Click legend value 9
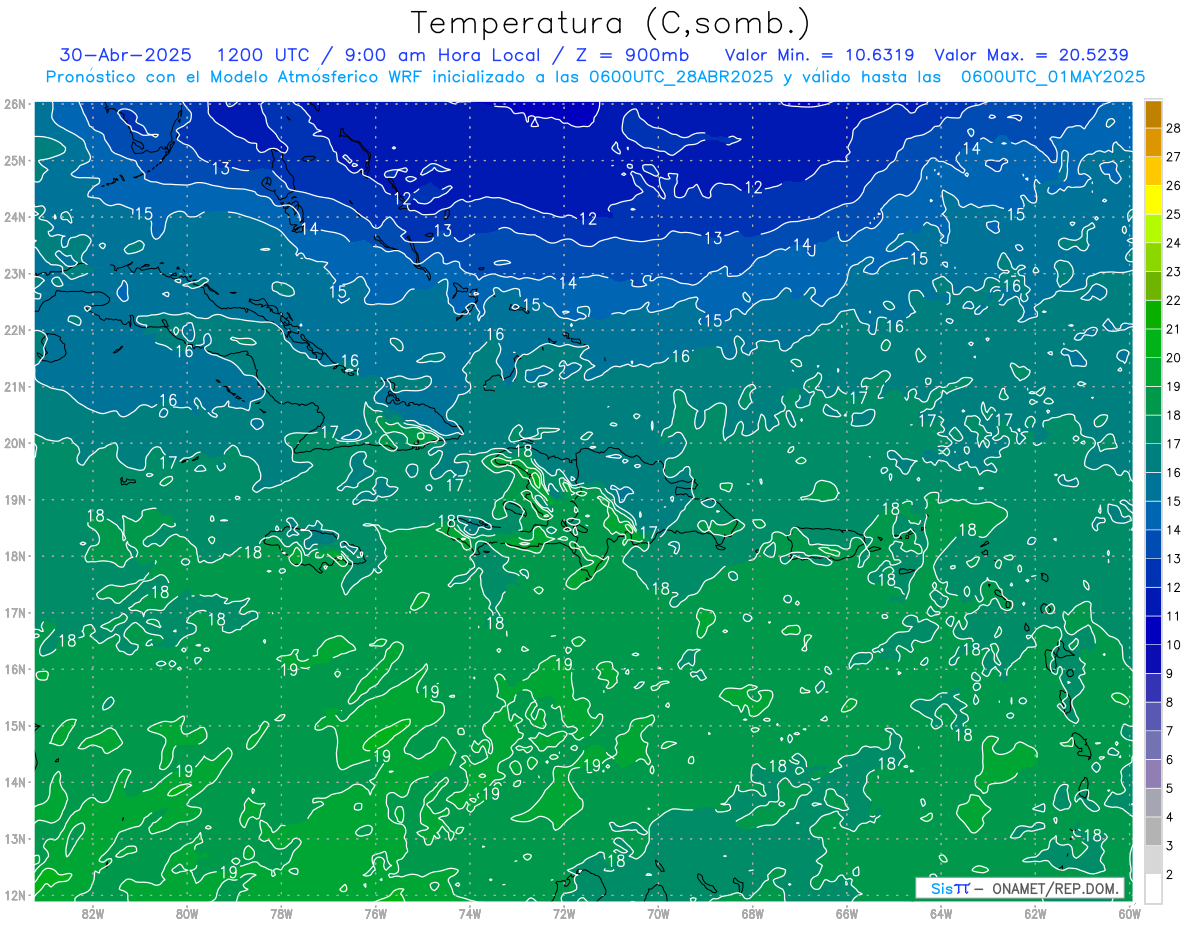 [1170, 673]
